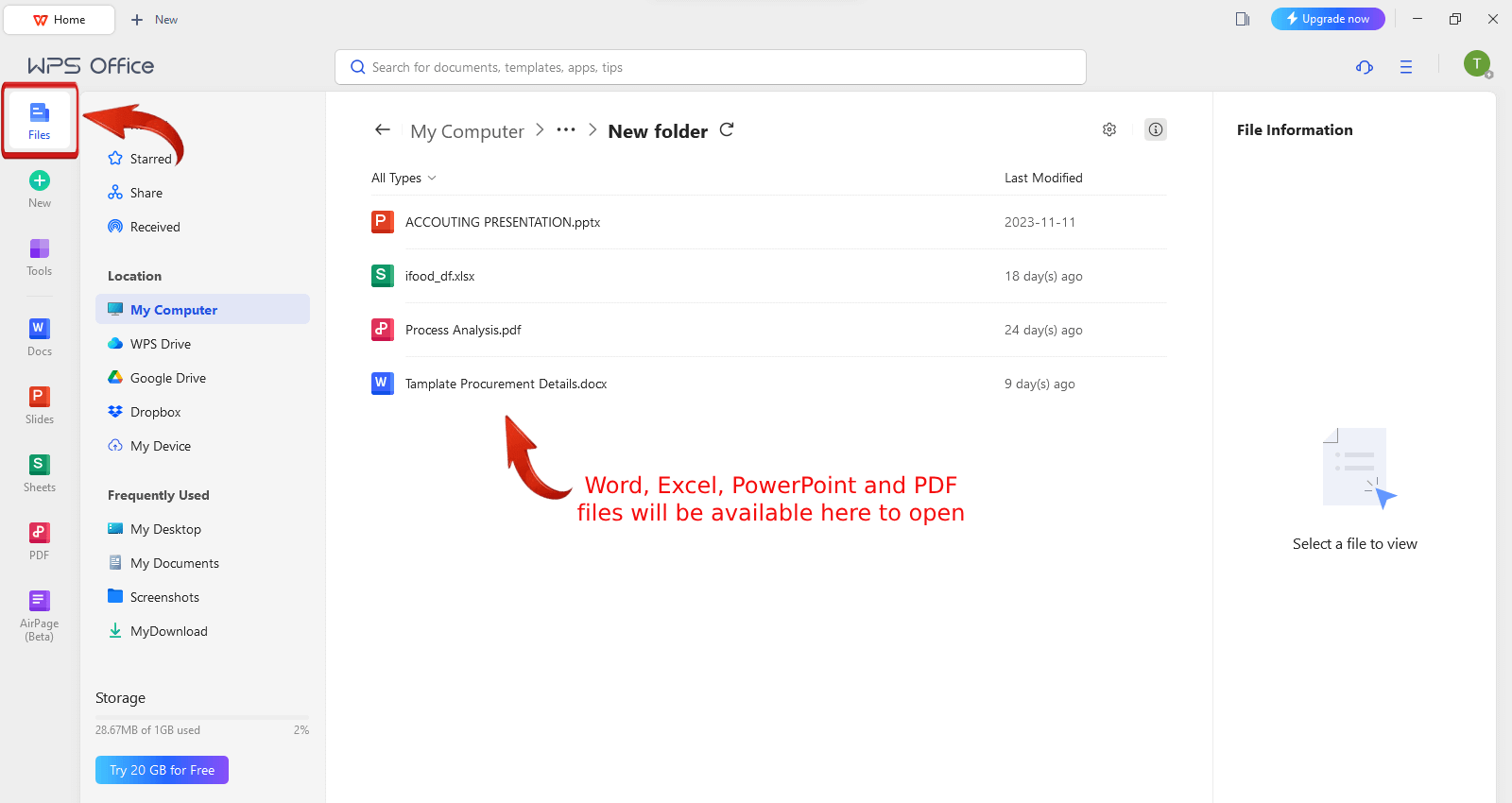Click the Tamplate Procurement Details.docx icon
Image resolution: width=1512 pixels, height=803 pixels.
[x=382, y=384]
